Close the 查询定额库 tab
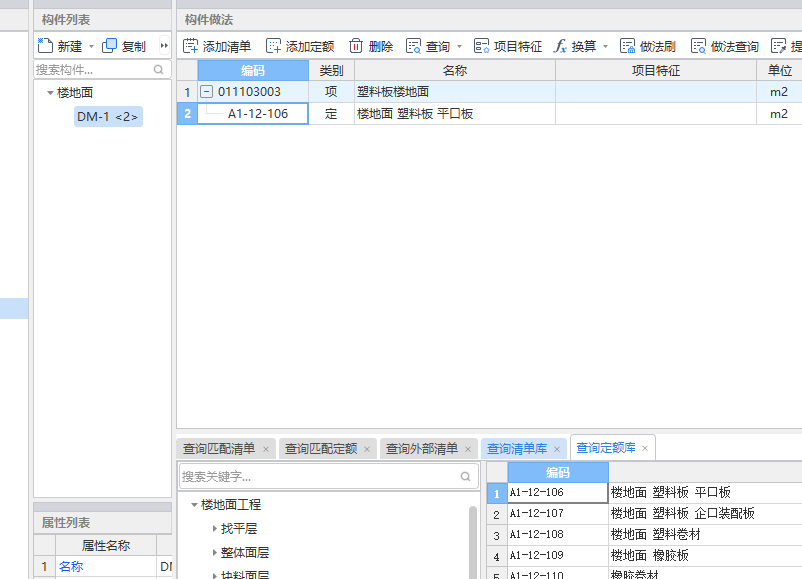 (645, 448)
